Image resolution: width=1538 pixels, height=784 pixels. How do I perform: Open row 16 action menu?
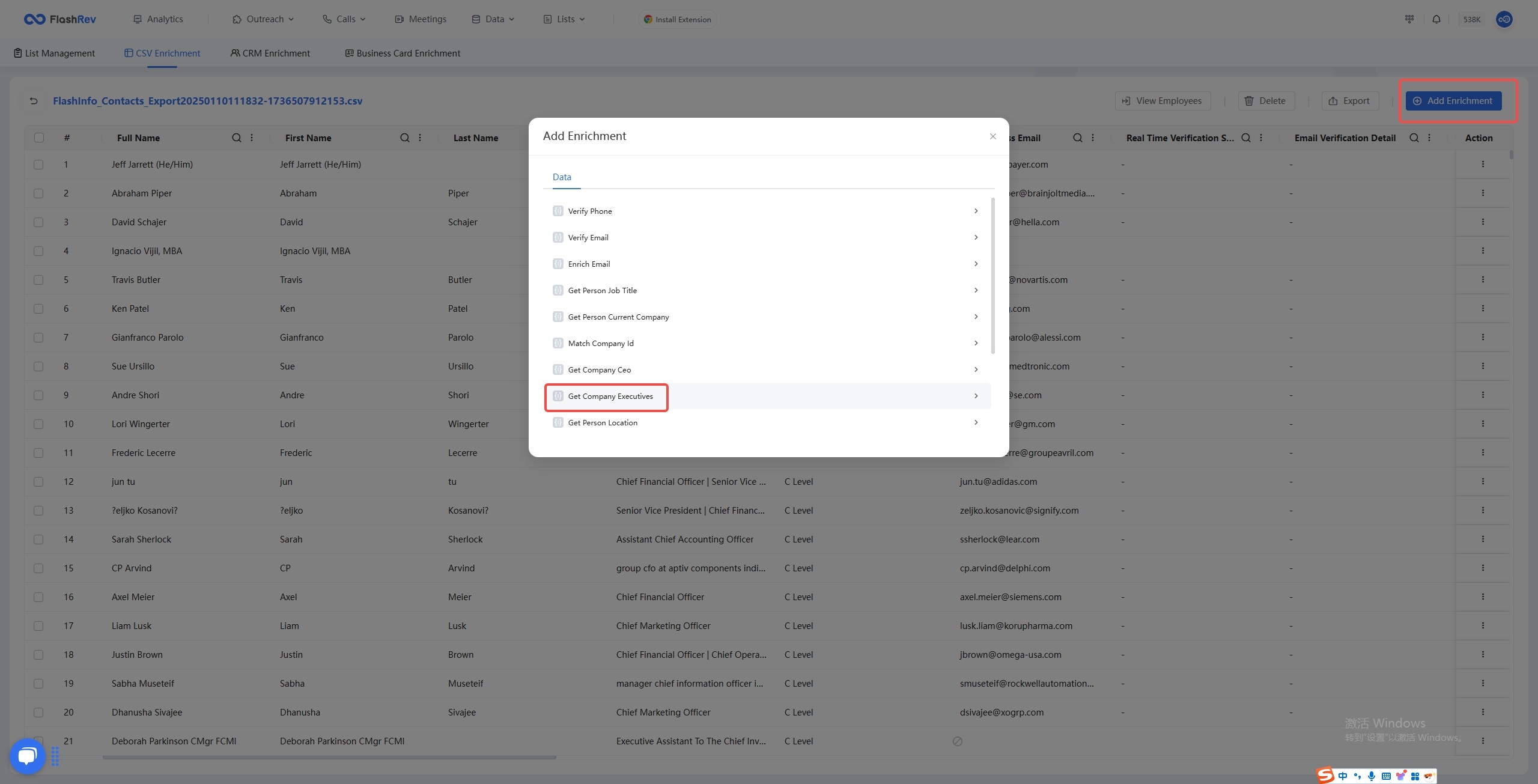(1483, 597)
